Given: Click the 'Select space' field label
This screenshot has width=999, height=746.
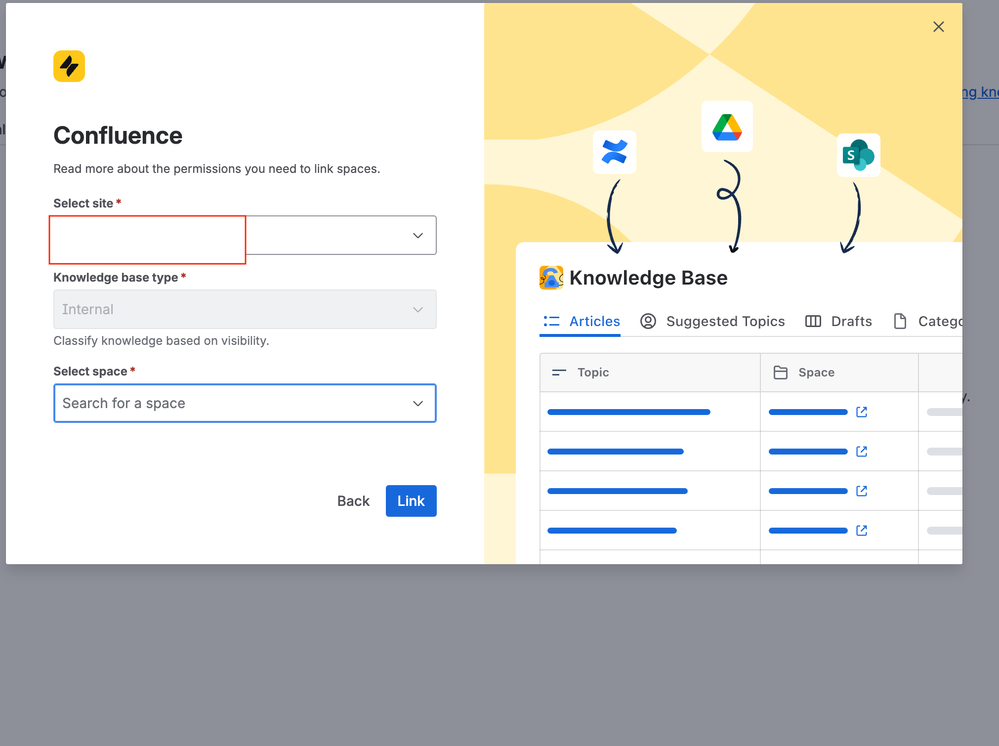Looking at the screenshot, I should click(90, 371).
